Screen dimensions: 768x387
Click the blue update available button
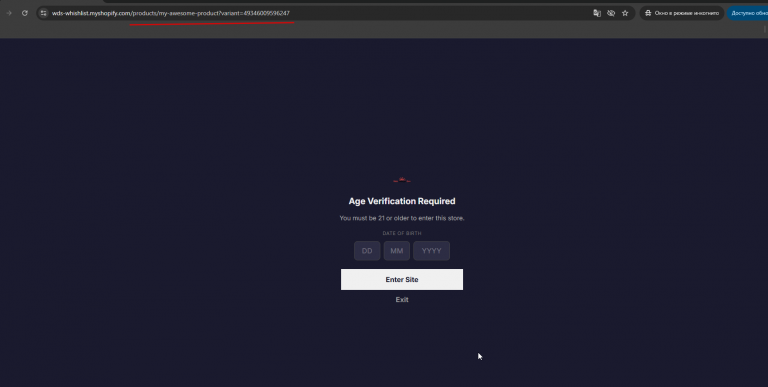point(748,13)
